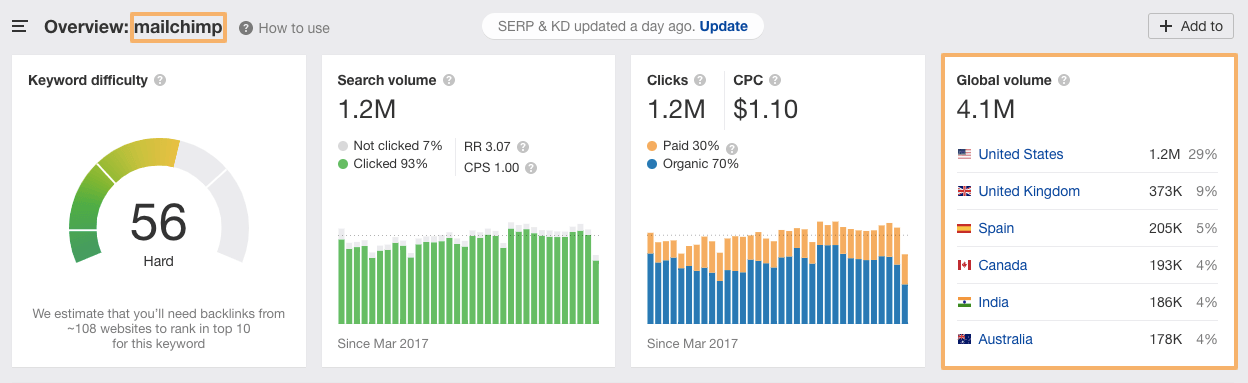Image resolution: width=1248 pixels, height=383 pixels.
Task: Click the Hard difficulty label
Action: [x=158, y=261]
